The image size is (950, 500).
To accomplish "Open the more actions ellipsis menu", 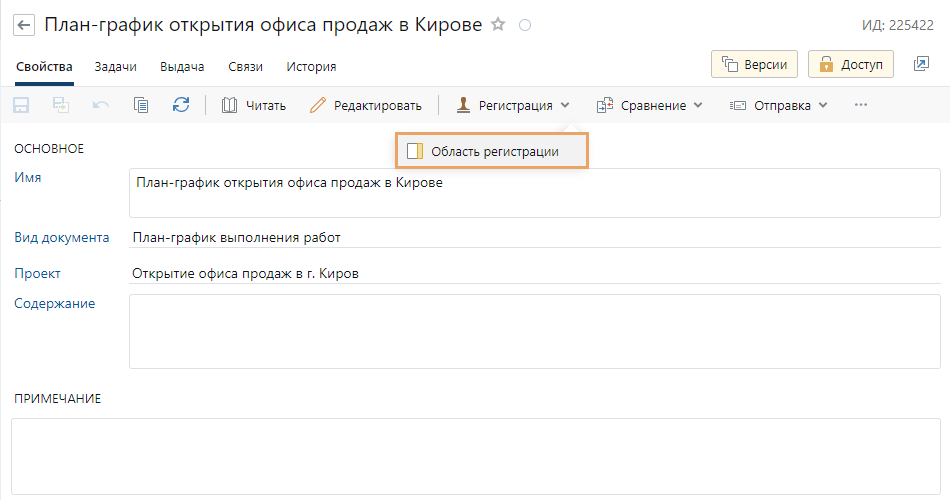I will tap(860, 105).
